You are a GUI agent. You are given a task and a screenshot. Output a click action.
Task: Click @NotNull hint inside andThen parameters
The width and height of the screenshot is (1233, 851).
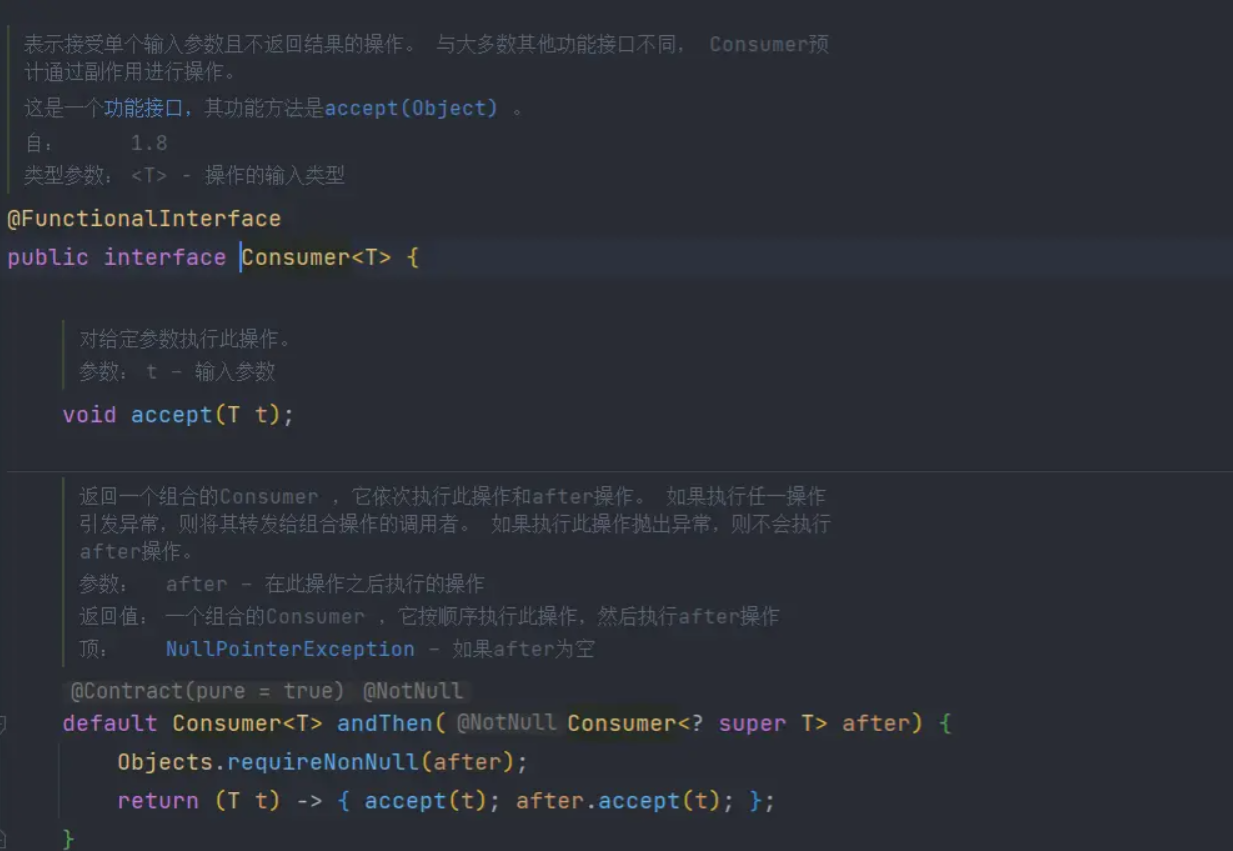506,722
